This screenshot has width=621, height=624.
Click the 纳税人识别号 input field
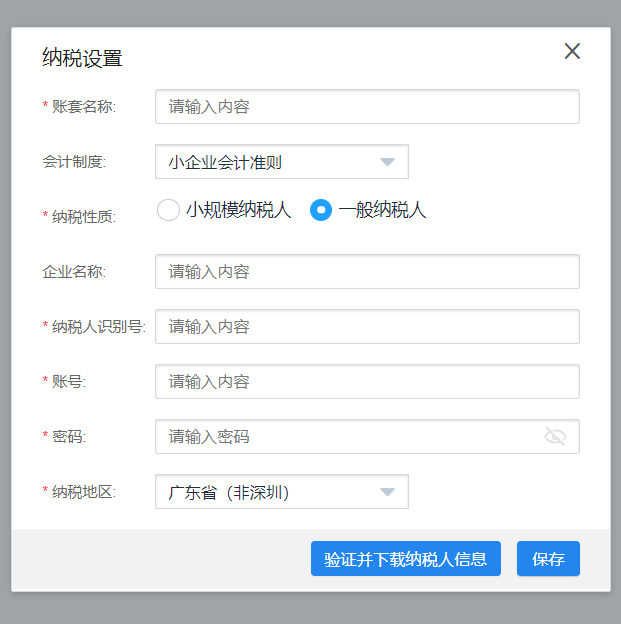click(x=367, y=326)
